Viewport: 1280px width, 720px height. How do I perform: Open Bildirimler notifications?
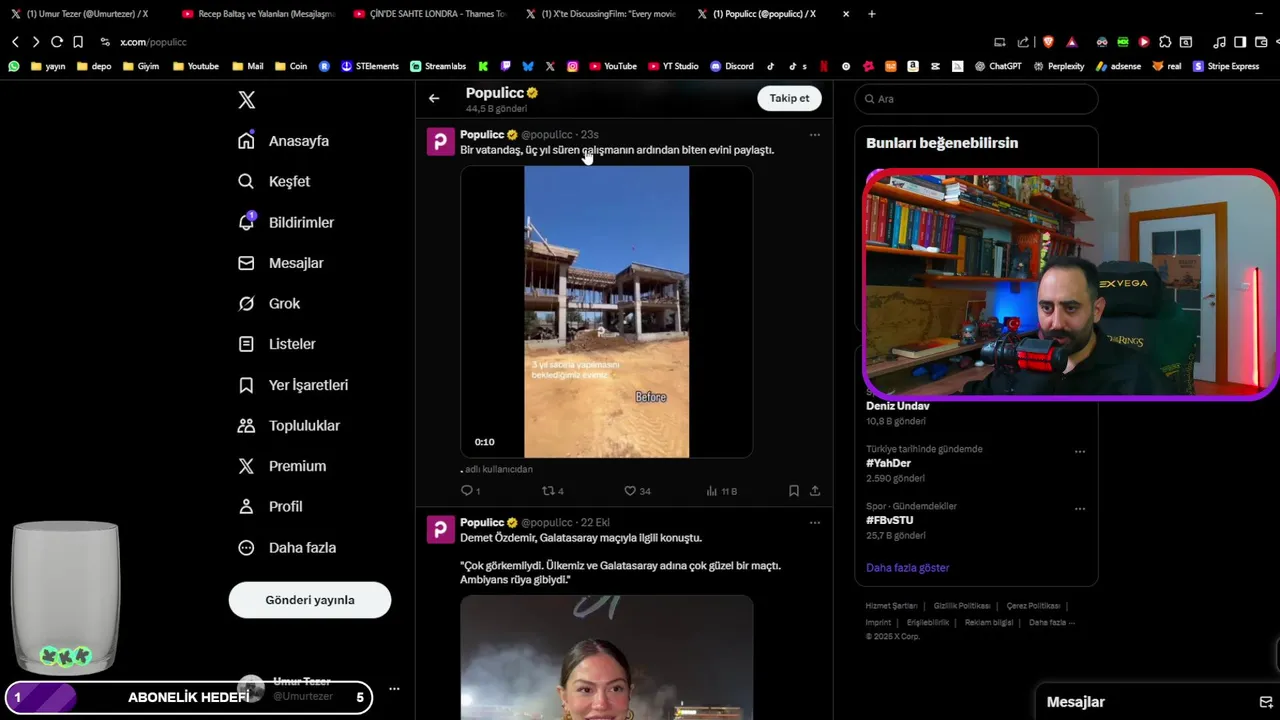(x=285, y=222)
